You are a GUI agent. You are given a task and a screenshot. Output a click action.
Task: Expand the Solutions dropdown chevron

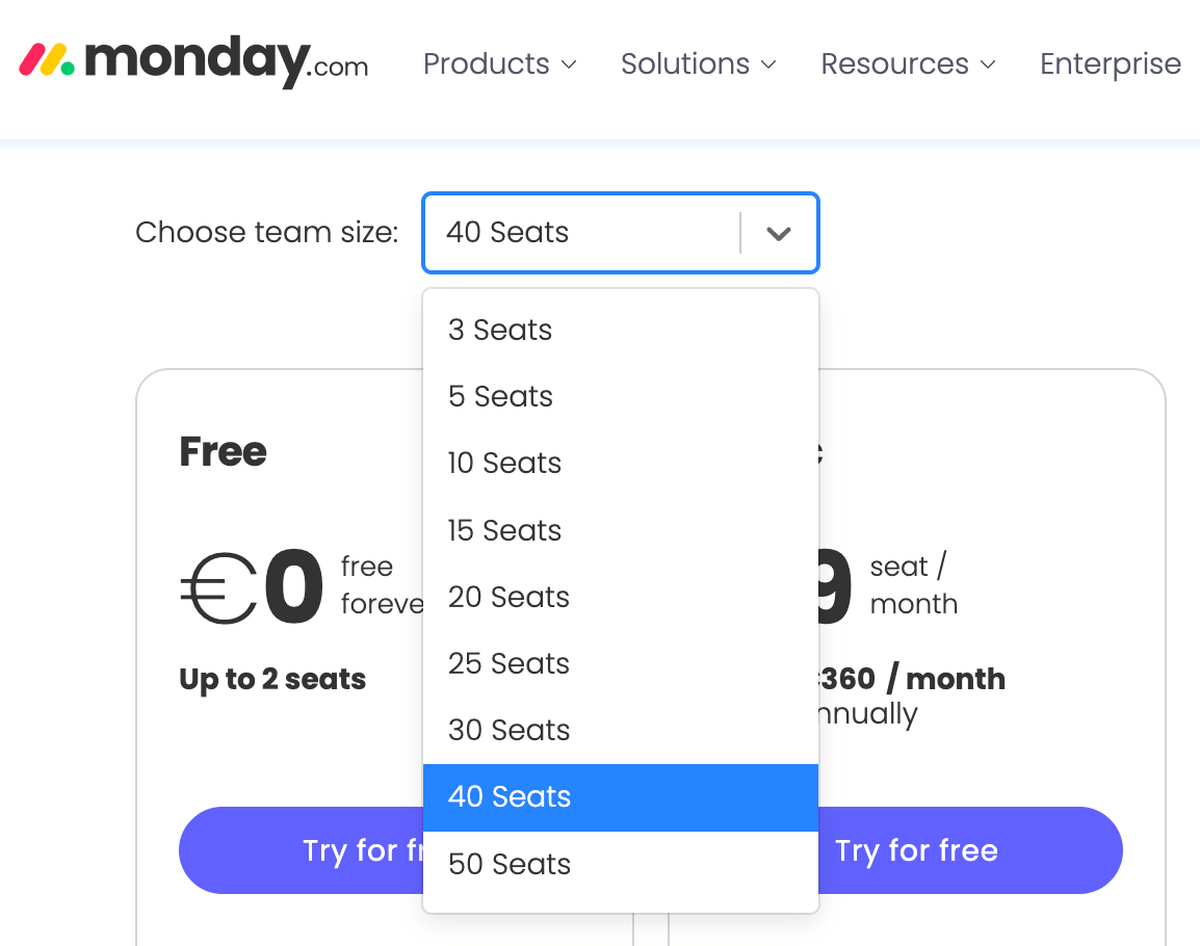coord(770,65)
